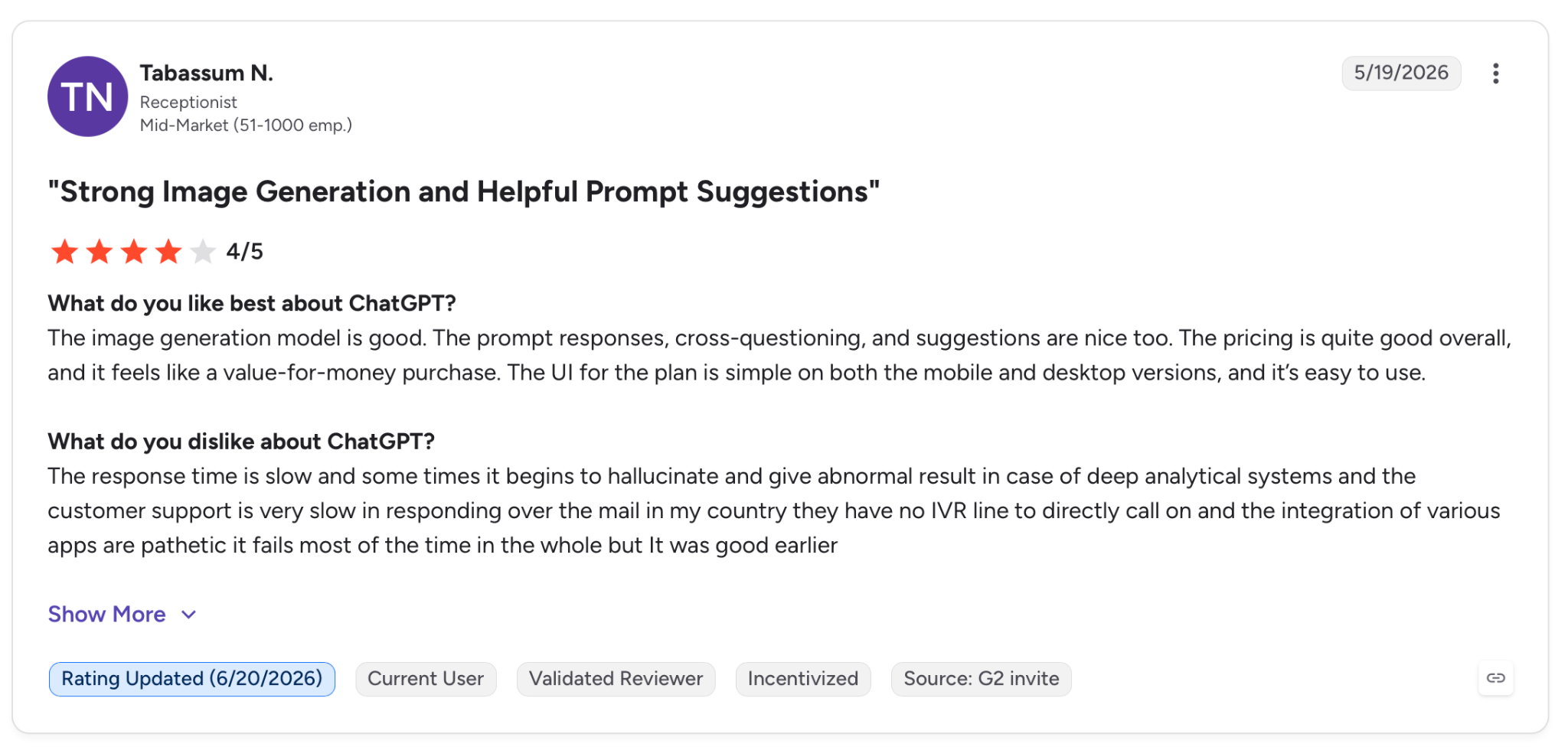Click the 5/19/2026 date badge
The width and height of the screenshot is (1568, 747).
pyautogui.click(x=1401, y=73)
